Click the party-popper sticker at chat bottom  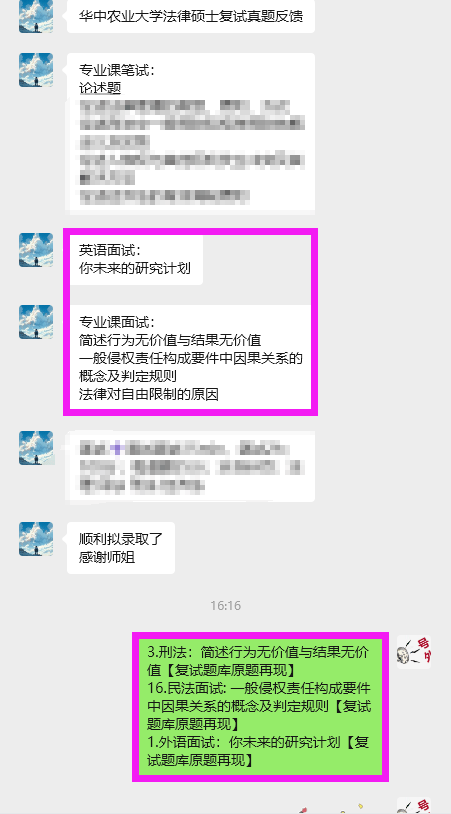[332, 809]
